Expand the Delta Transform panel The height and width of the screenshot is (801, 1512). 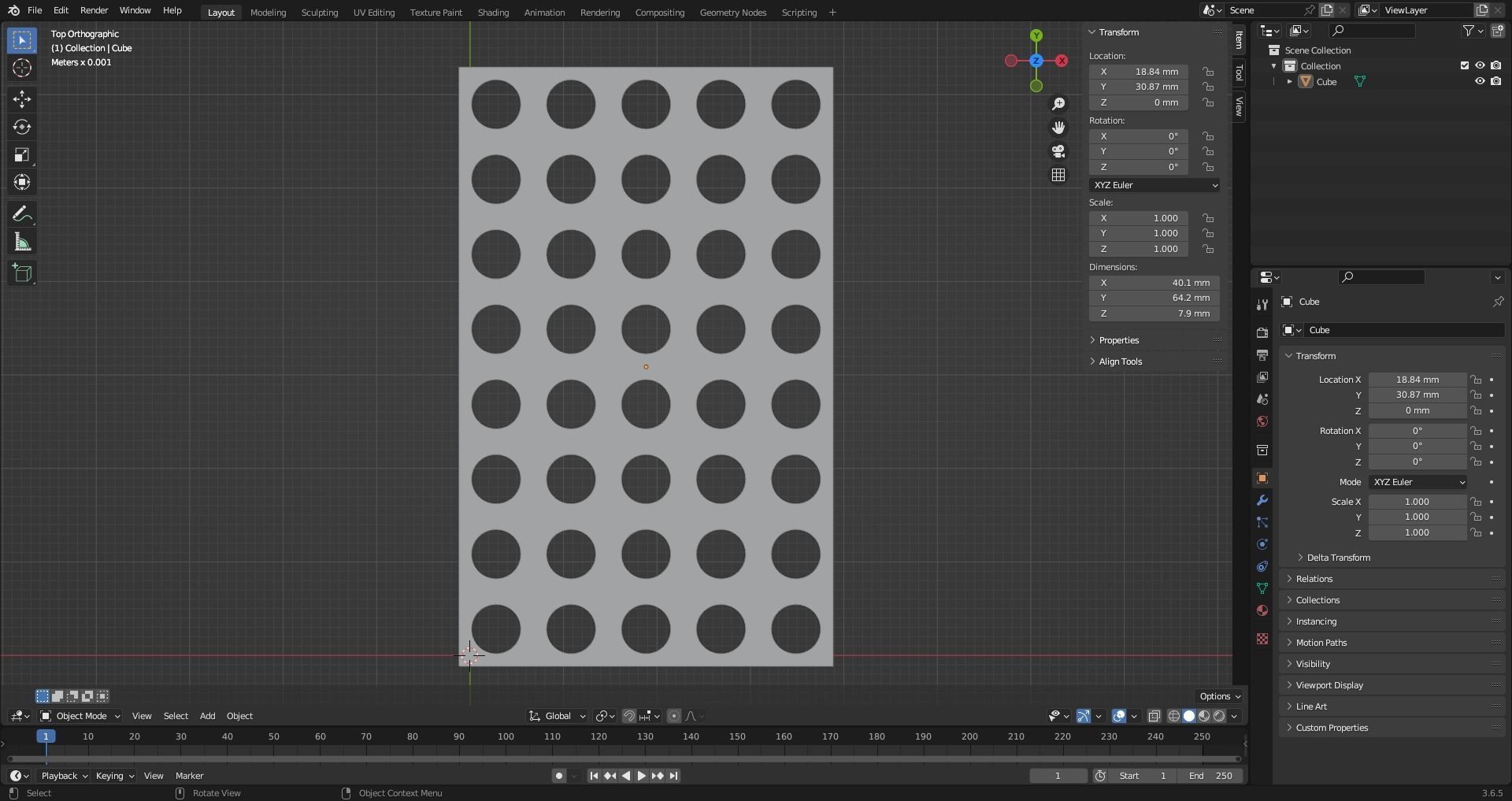[1337, 558]
